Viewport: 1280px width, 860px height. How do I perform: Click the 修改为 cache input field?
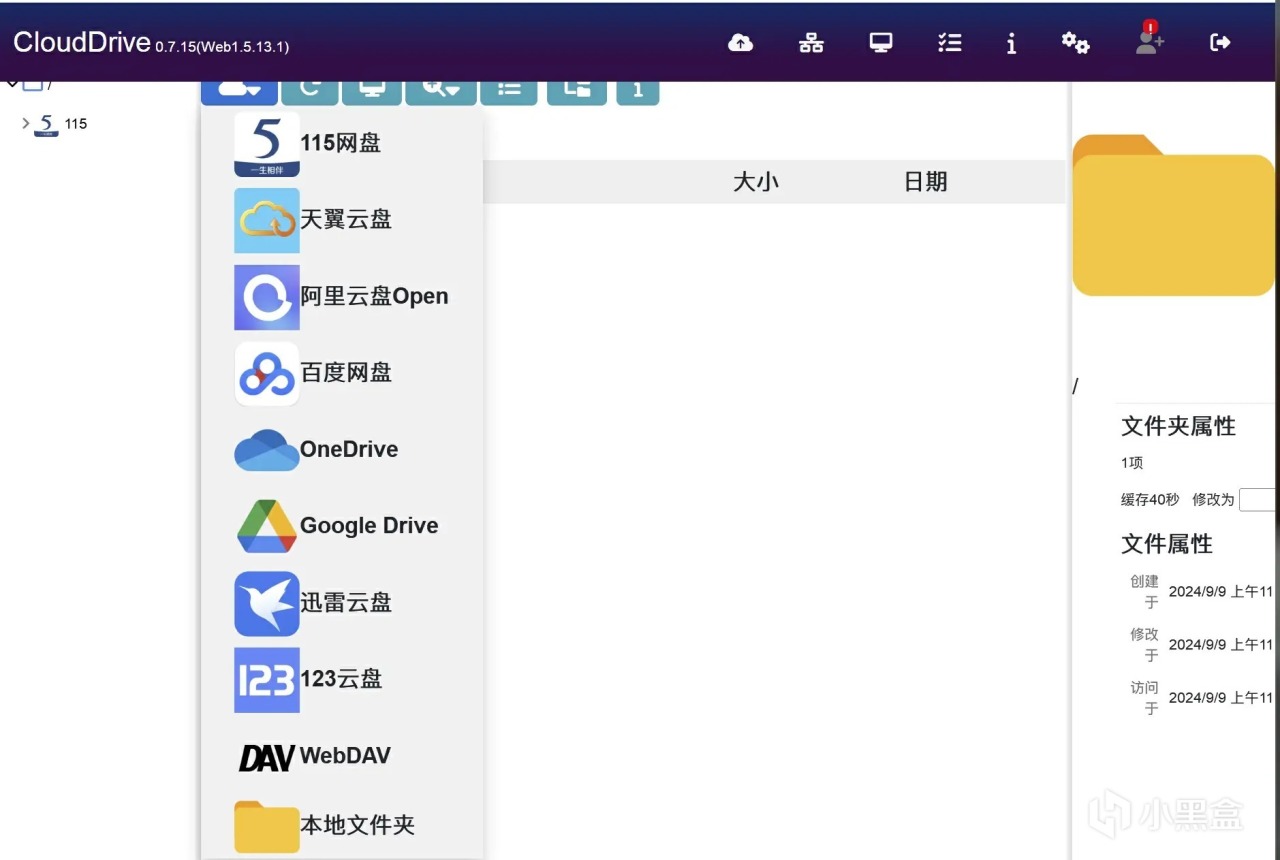pos(1259,499)
